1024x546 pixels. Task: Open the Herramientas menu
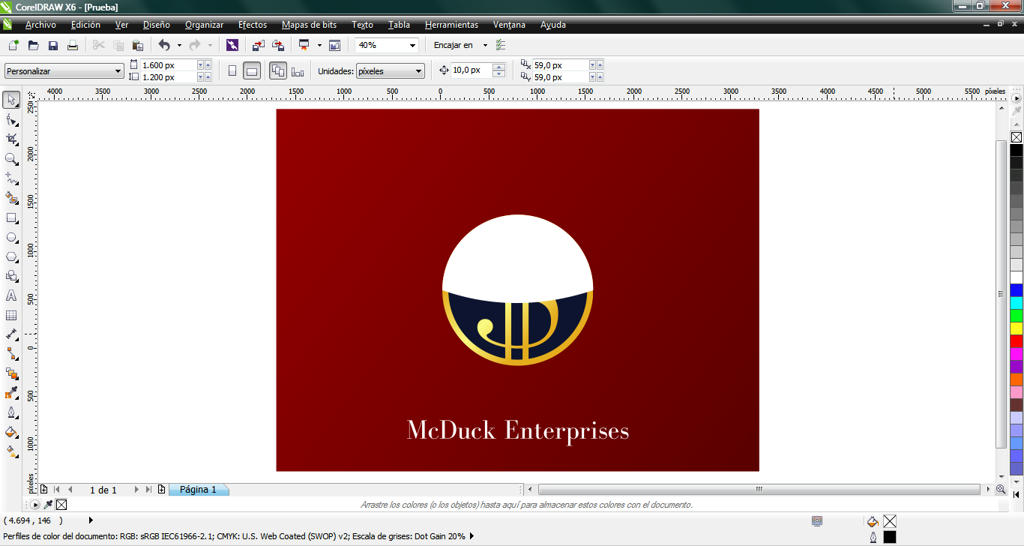451,25
